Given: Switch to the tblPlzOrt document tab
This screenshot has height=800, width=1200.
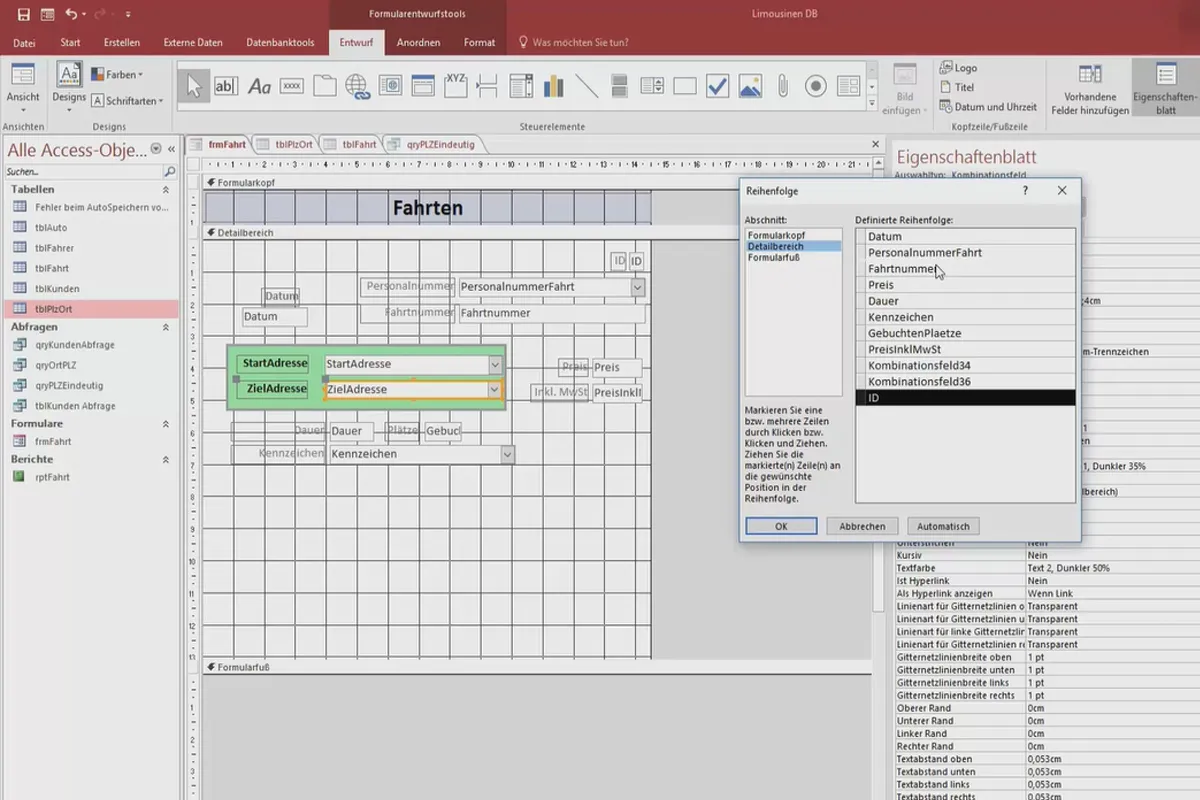Looking at the screenshot, I should pos(286,144).
